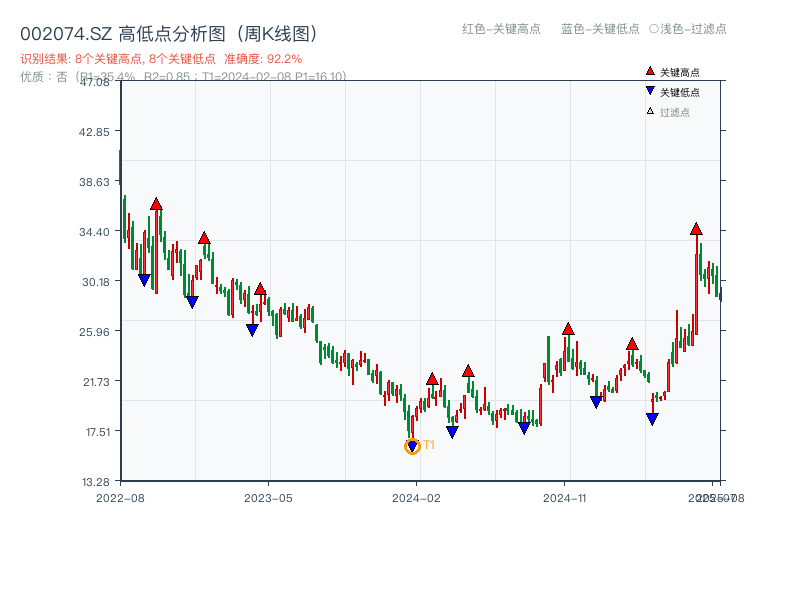Click the red high triangle near 34 before 2023-05

tap(204, 238)
